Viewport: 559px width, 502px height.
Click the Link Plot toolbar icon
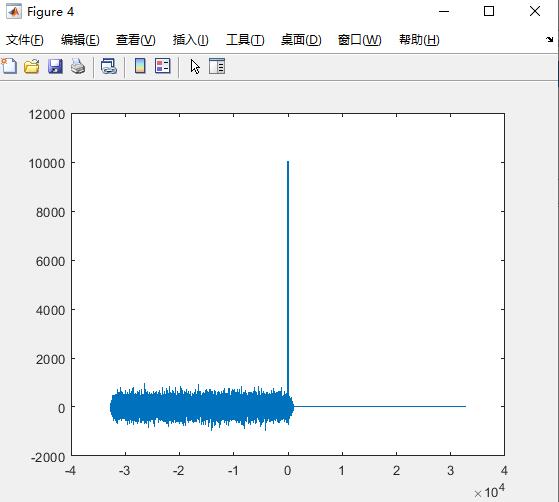click(109, 66)
